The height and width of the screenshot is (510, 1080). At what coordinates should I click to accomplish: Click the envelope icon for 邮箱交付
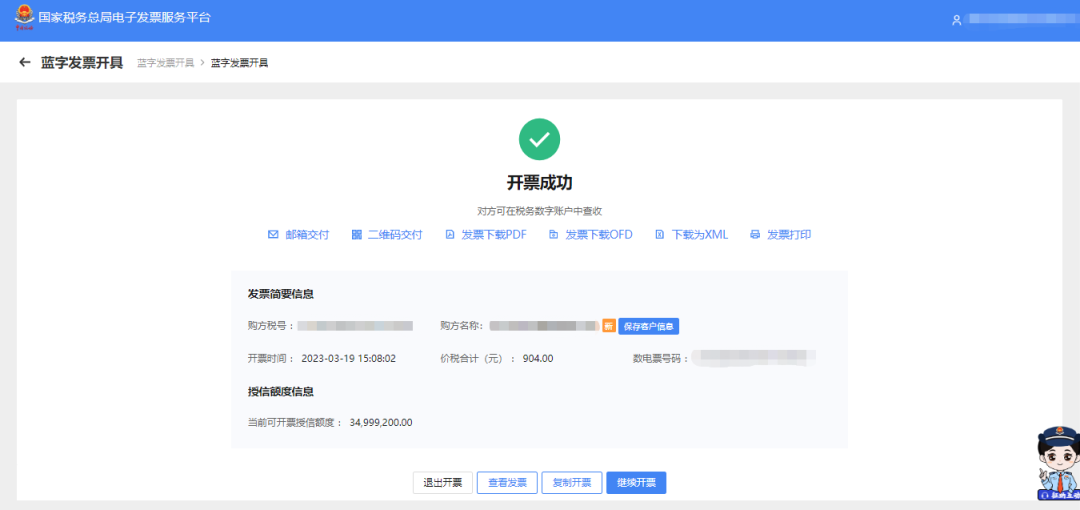click(273, 234)
